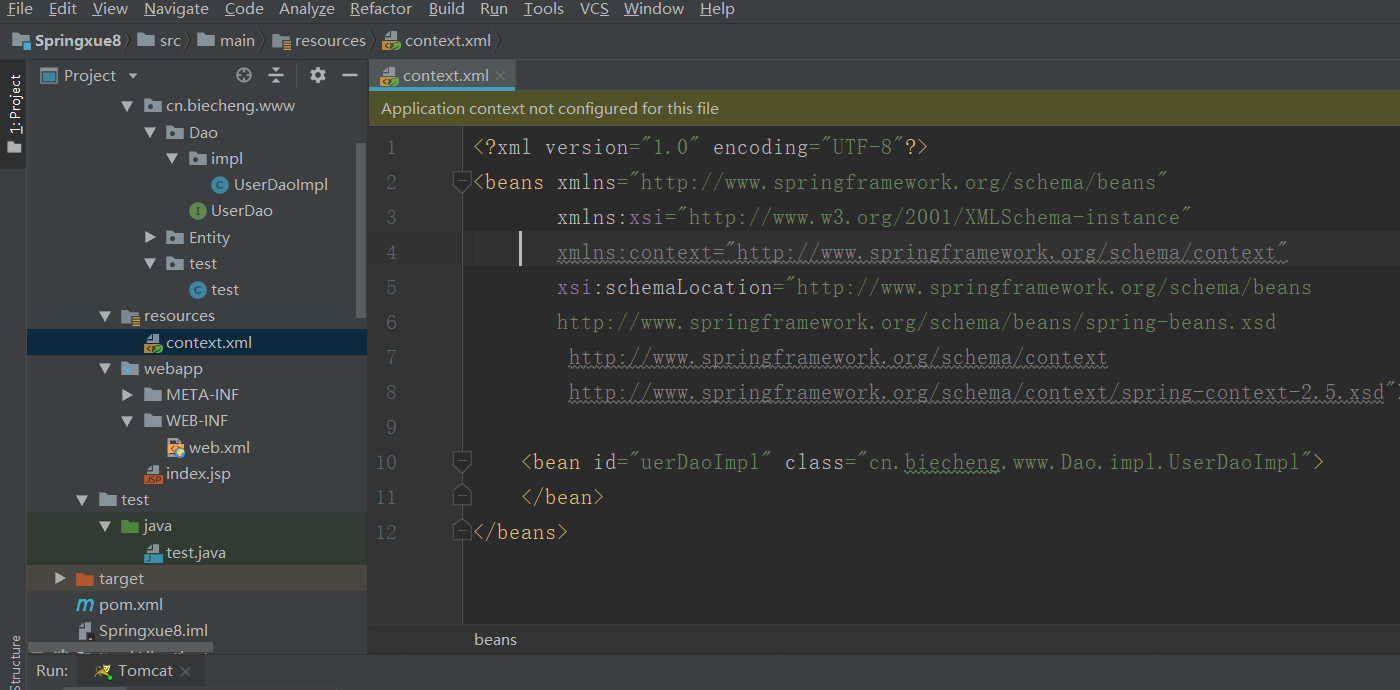Toggle the 1: Project side tool window button
The height and width of the screenshot is (690, 1400).
[x=14, y=115]
